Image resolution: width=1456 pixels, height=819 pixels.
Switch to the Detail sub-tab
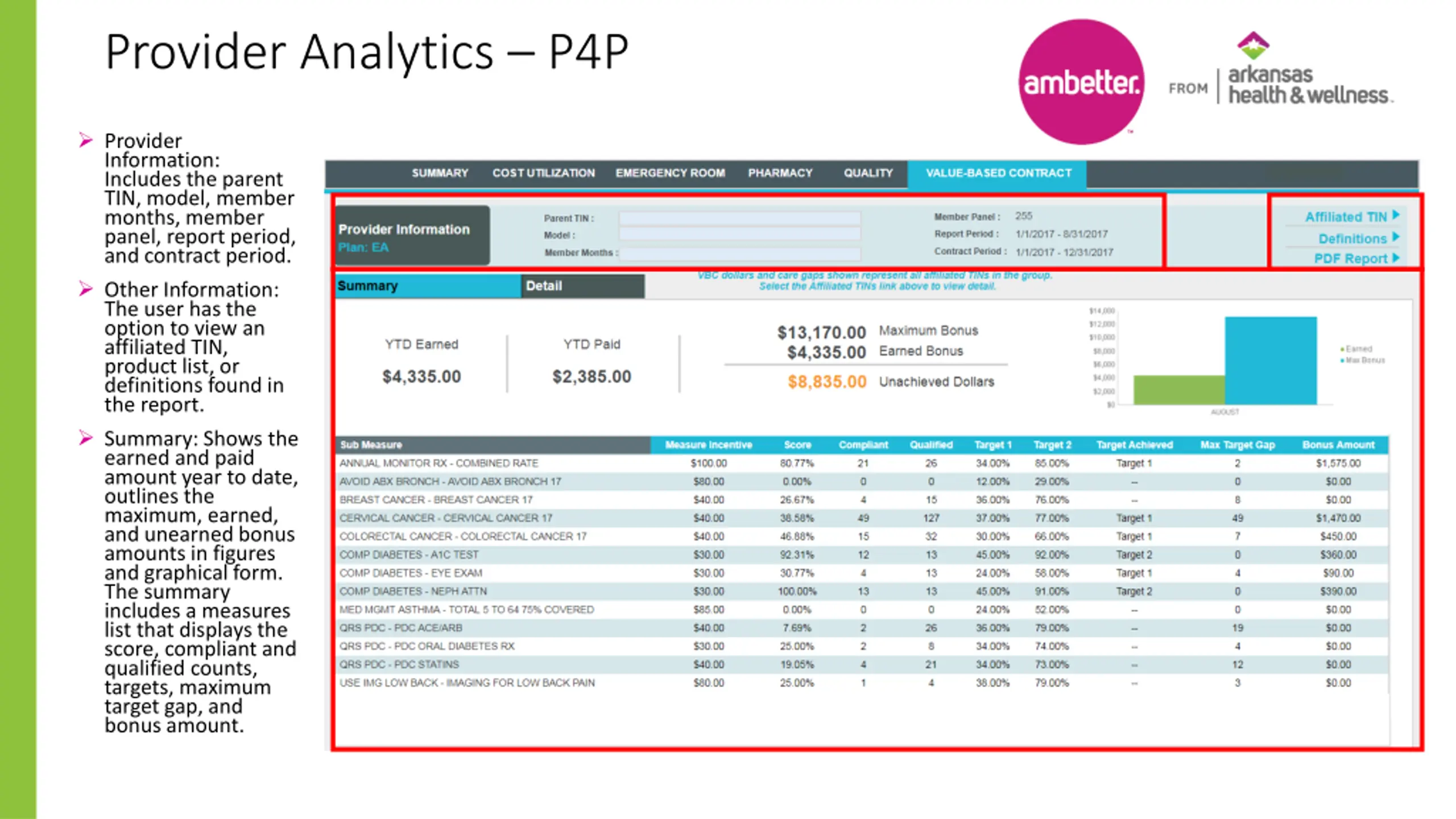click(582, 286)
